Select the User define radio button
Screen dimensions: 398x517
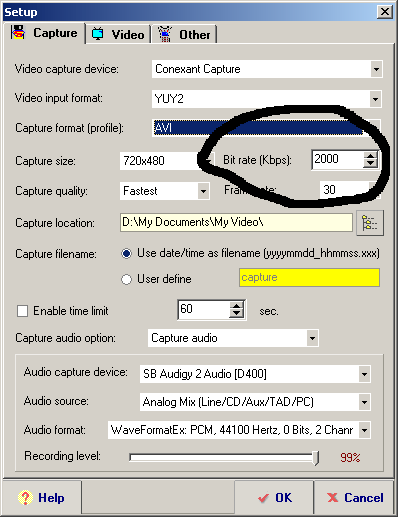point(126,279)
